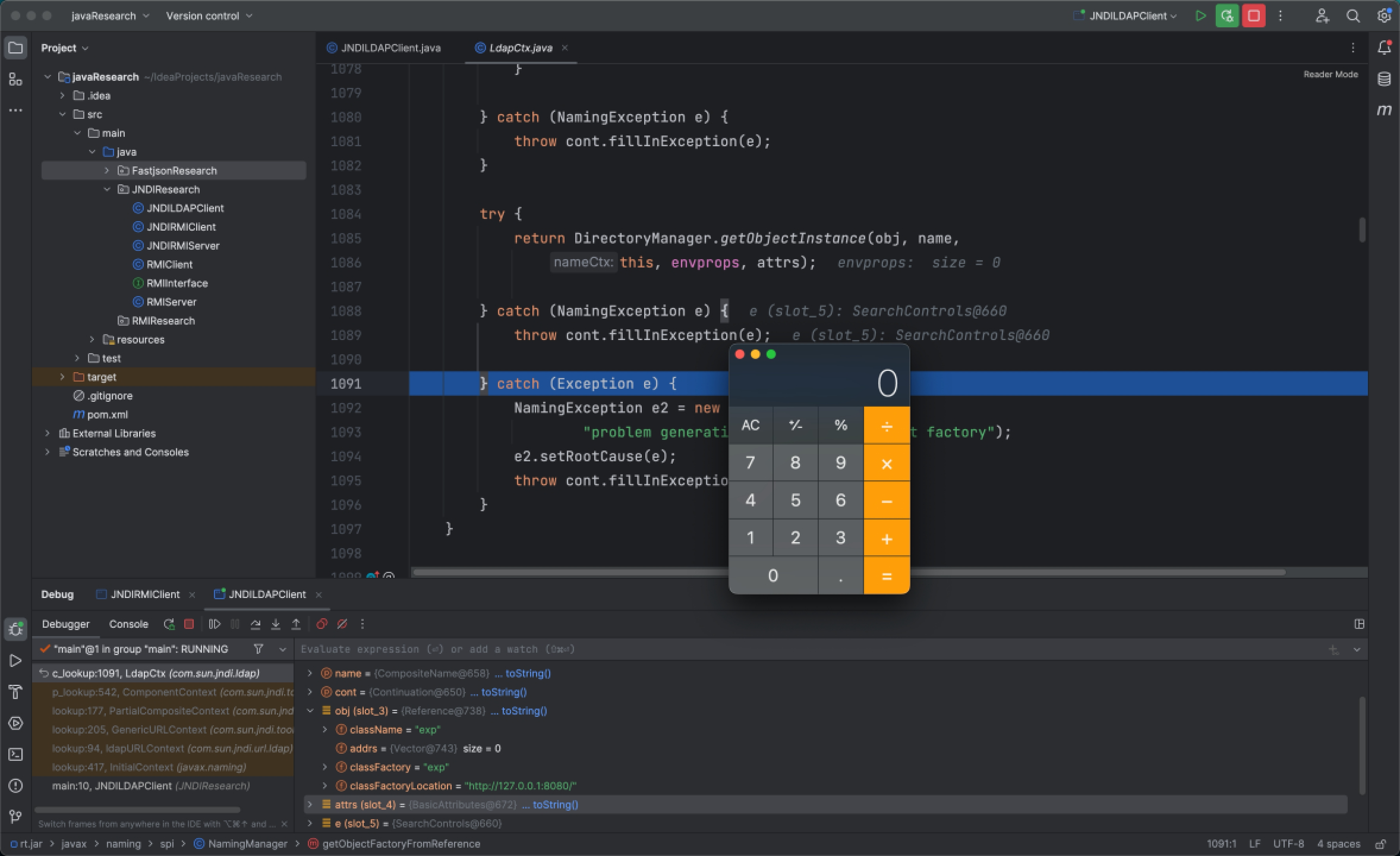Close the LdapCtx.java editor tab

[x=565, y=48]
